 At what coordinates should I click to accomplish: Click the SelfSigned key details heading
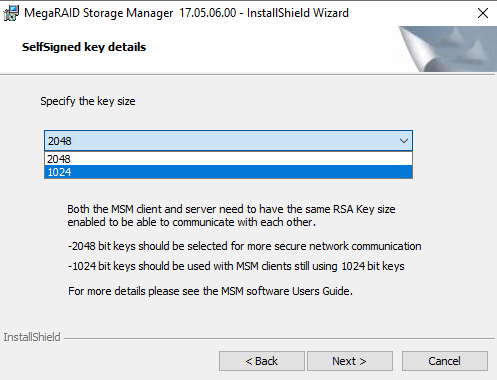click(x=84, y=47)
